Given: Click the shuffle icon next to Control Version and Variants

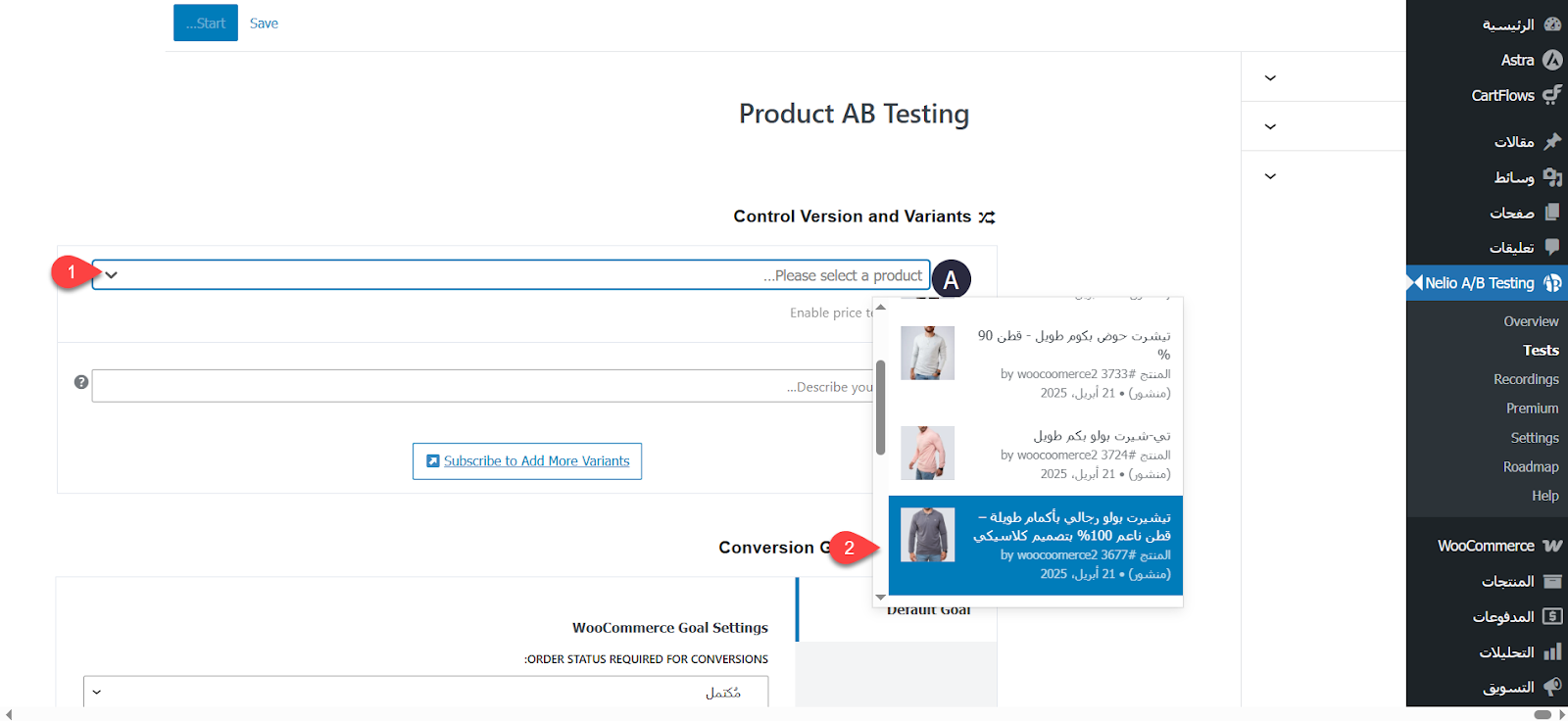Looking at the screenshot, I should pyautogui.click(x=987, y=217).
